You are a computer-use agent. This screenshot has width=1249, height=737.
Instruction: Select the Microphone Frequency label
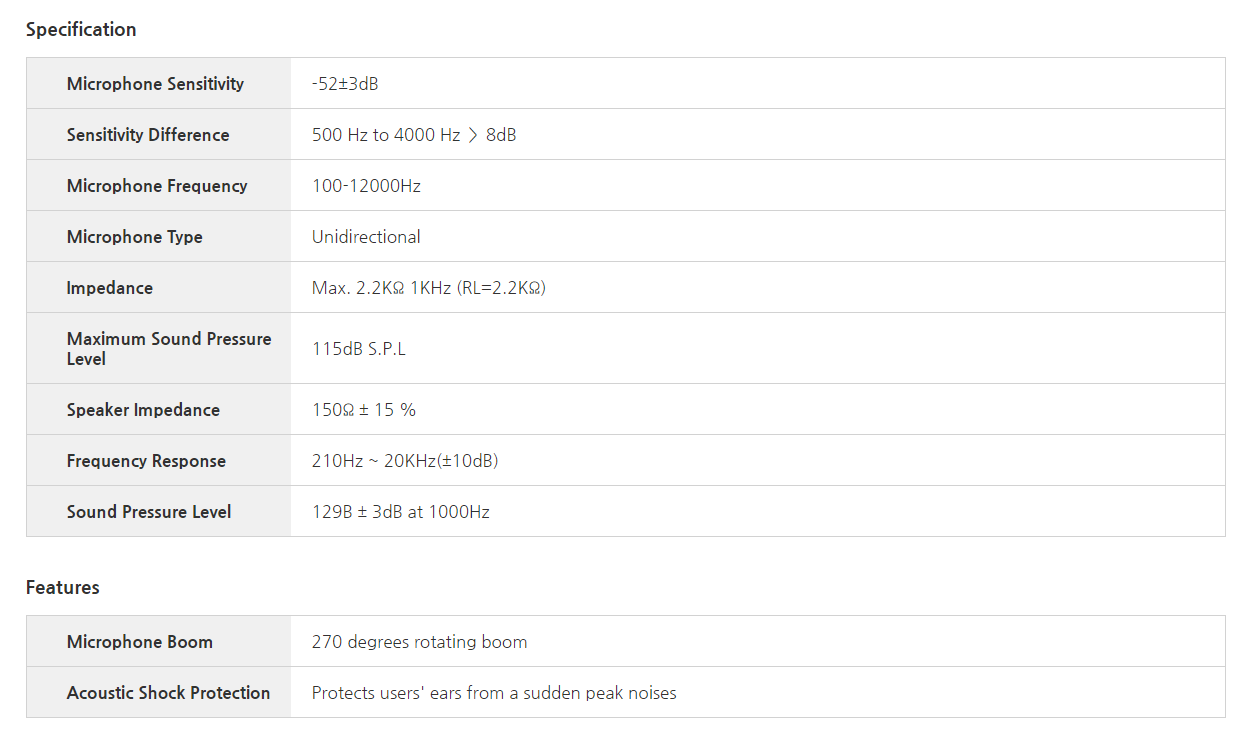coord(157,186)
